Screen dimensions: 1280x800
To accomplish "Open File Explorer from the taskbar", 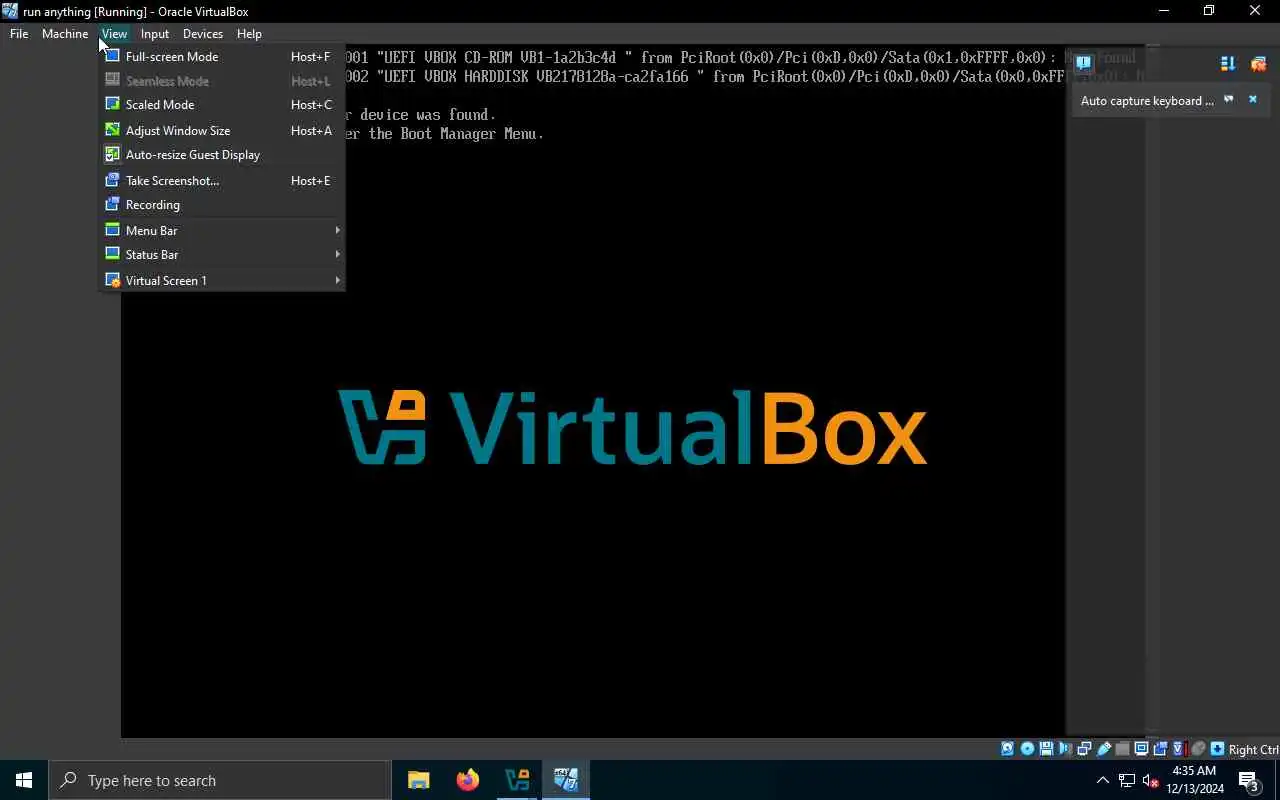I will 419,780.
